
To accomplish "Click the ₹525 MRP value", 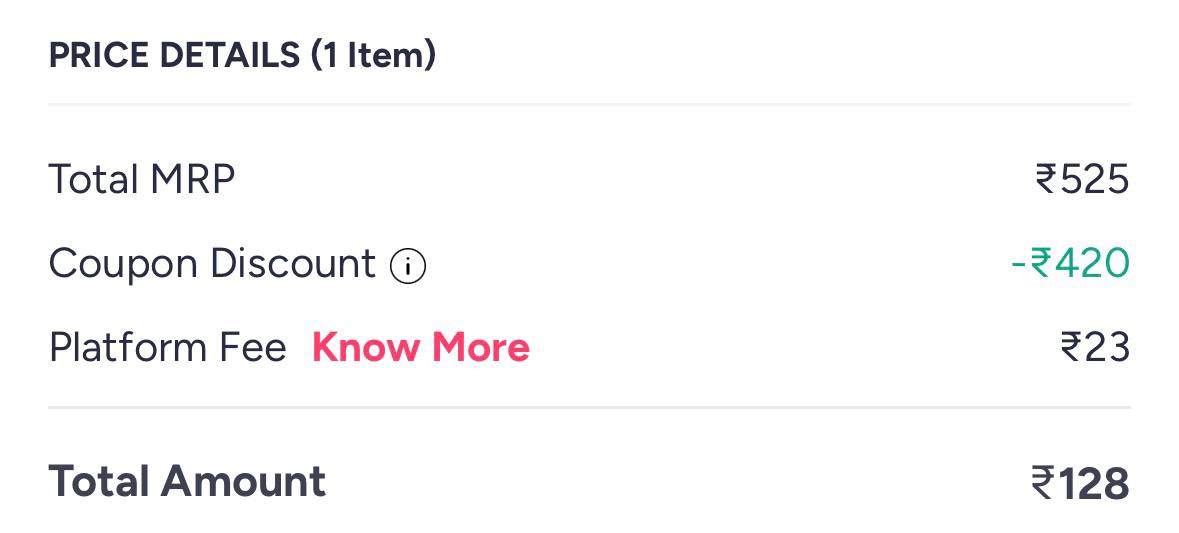I will [x=1082, y=180].
